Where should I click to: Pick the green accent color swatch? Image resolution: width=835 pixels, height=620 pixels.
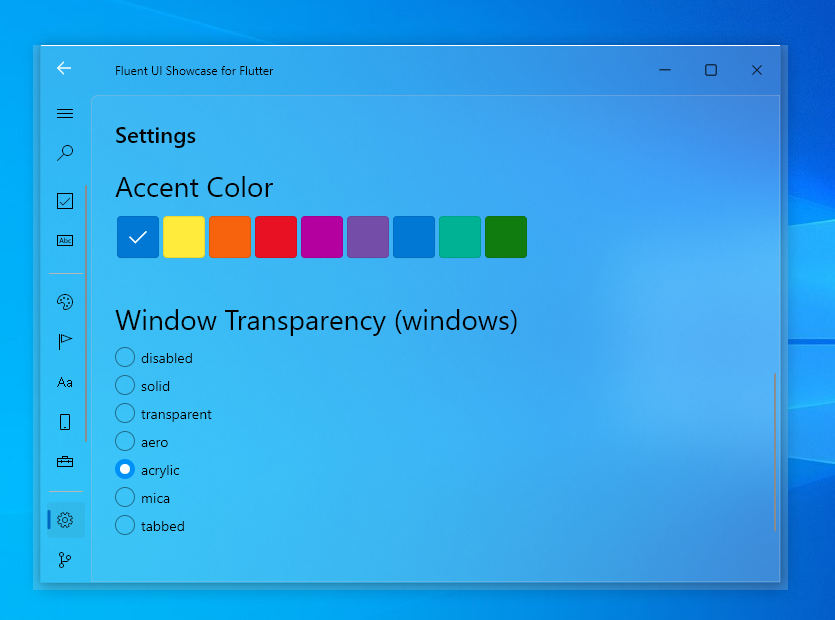(506, 237)
